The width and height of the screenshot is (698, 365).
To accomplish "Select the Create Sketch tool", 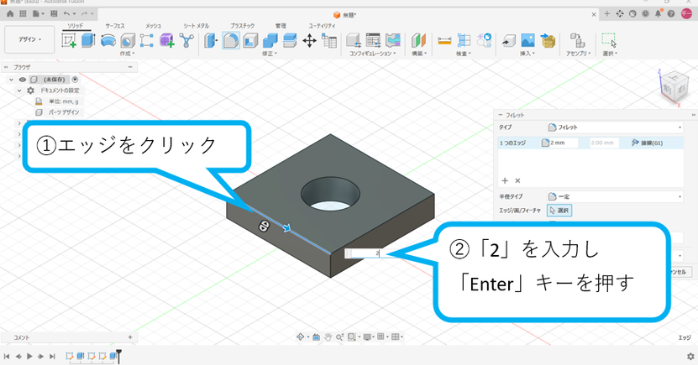I will (69, 41).
